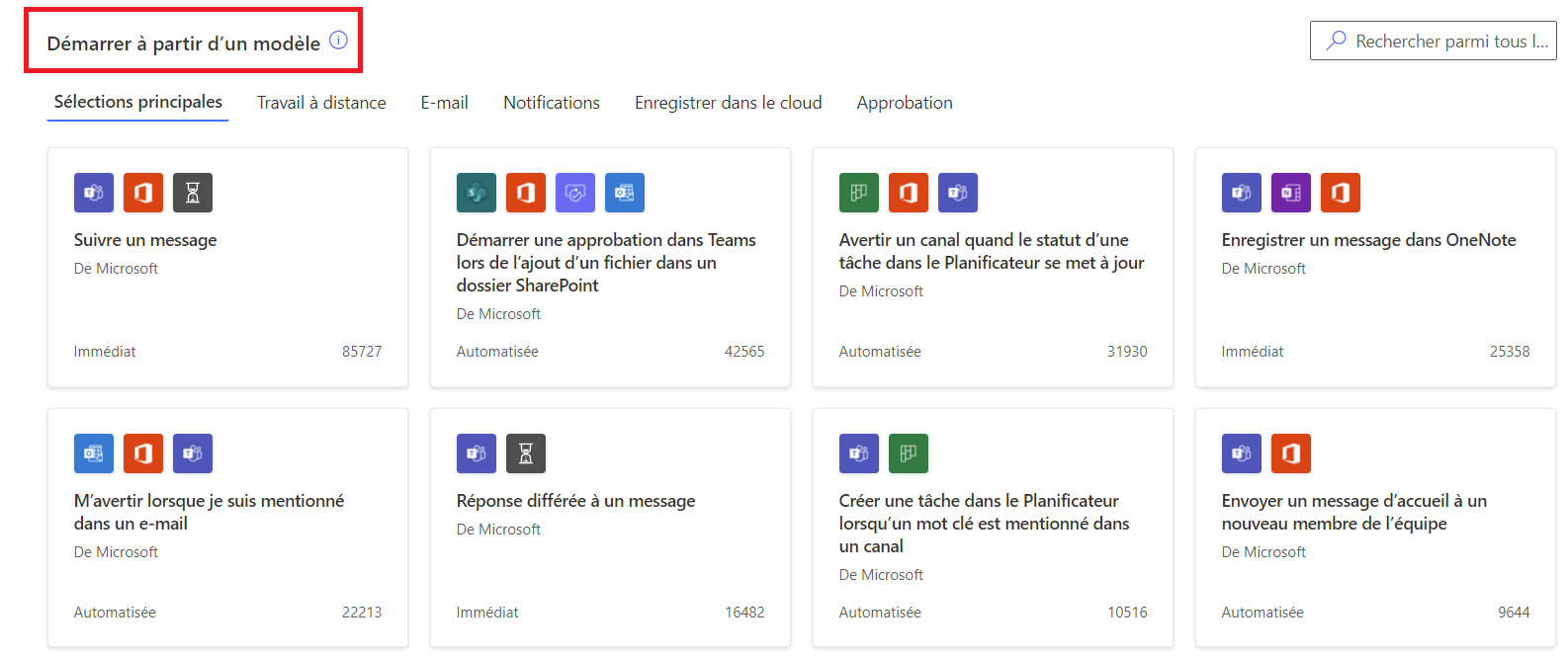Open the Suivre un message template
Screen dimensions: 1568x658
pos(145,240)
